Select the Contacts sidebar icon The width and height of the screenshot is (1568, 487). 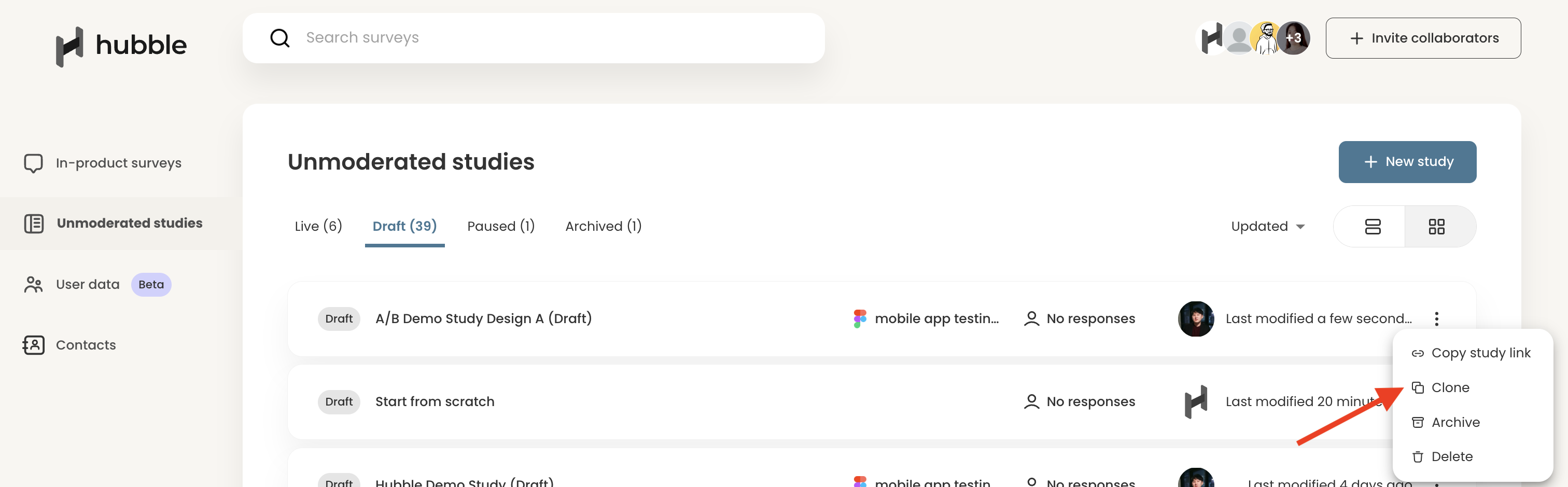34,345
